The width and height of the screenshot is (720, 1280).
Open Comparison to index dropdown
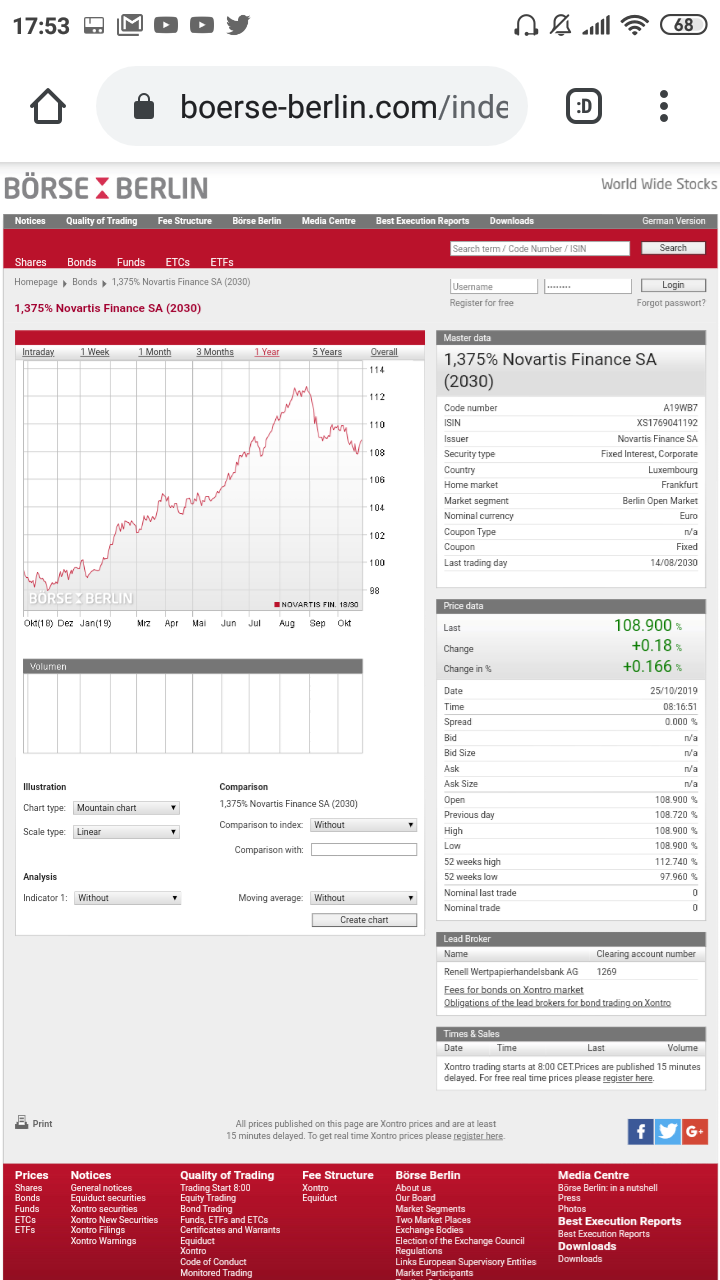363,825
